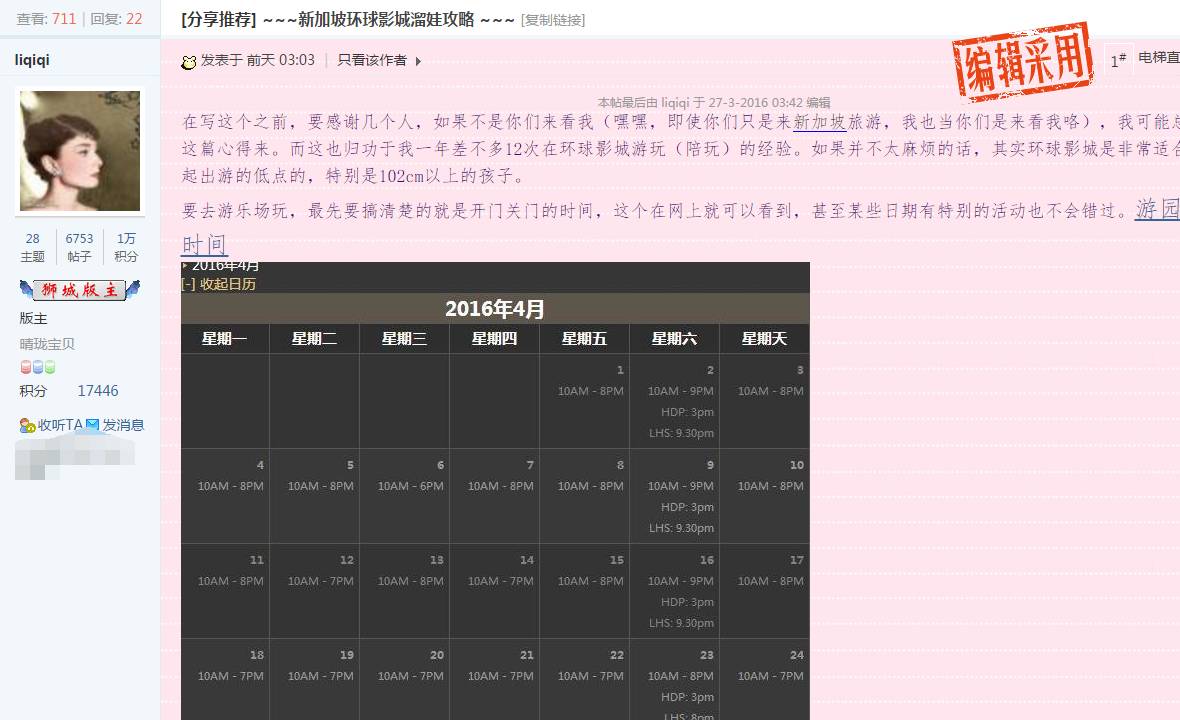Click the 17446 points value

tap(98, 390)
